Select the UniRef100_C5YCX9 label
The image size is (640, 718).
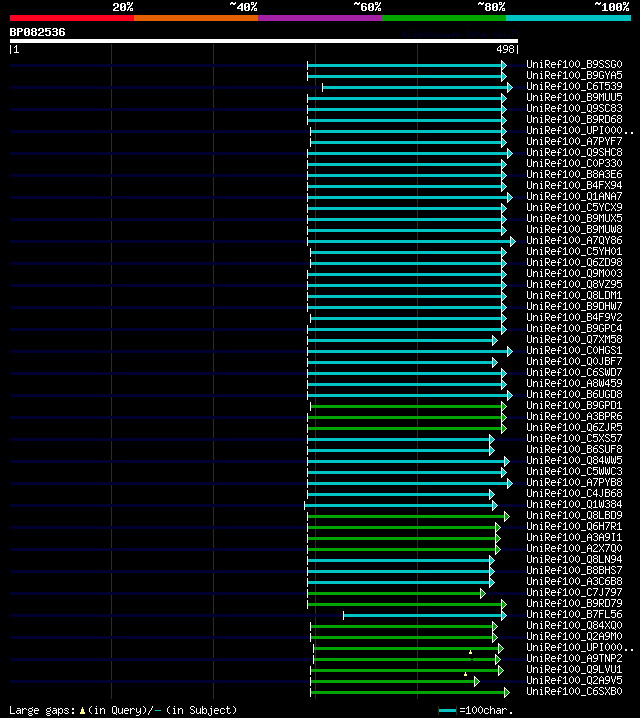pyautogui.click(x=574, y=207)
